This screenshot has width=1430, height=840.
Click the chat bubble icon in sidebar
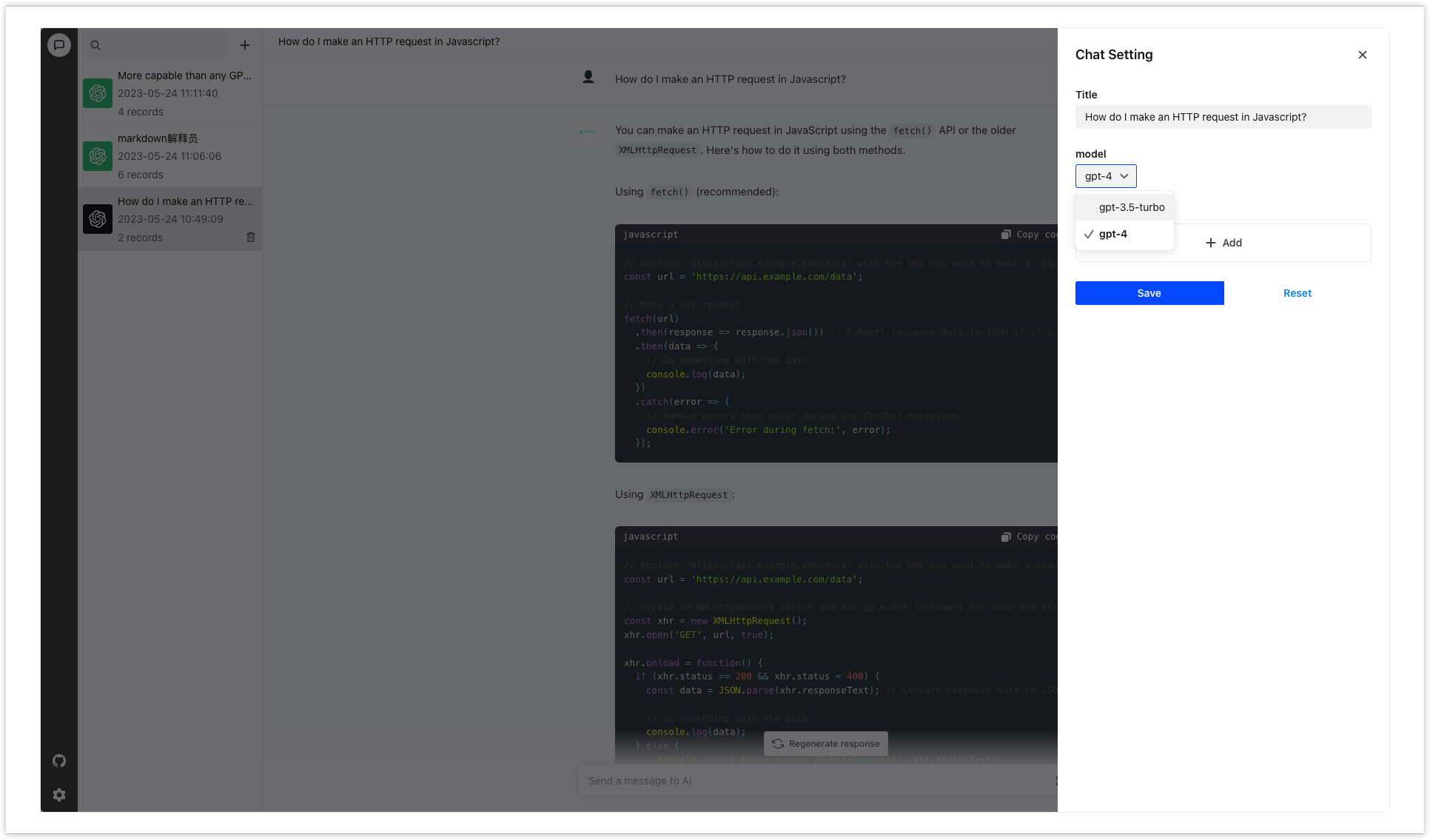click(x=59, y=45)
